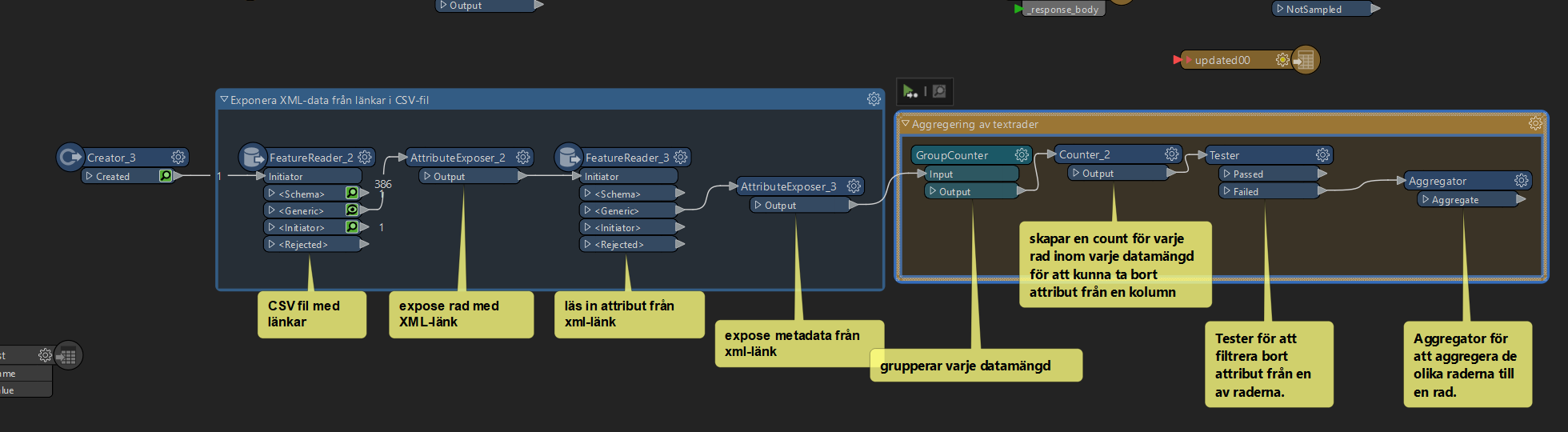
Task: Select the Counter_2 transformer title
Action: coord(1085,154)
